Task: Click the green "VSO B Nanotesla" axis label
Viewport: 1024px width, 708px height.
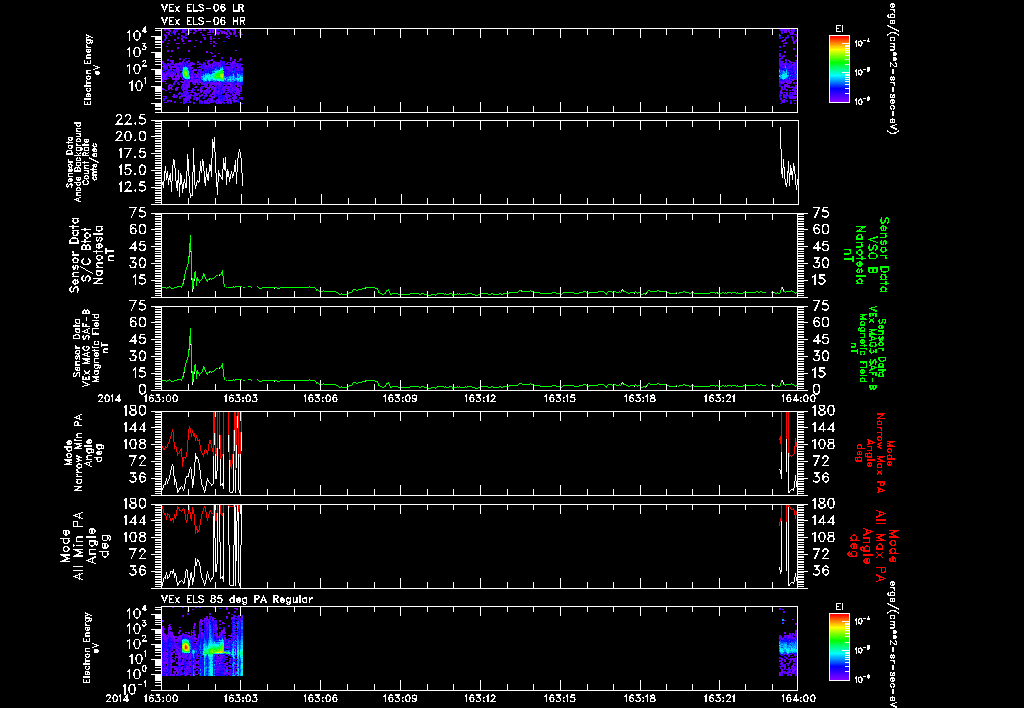Action: 867,255
